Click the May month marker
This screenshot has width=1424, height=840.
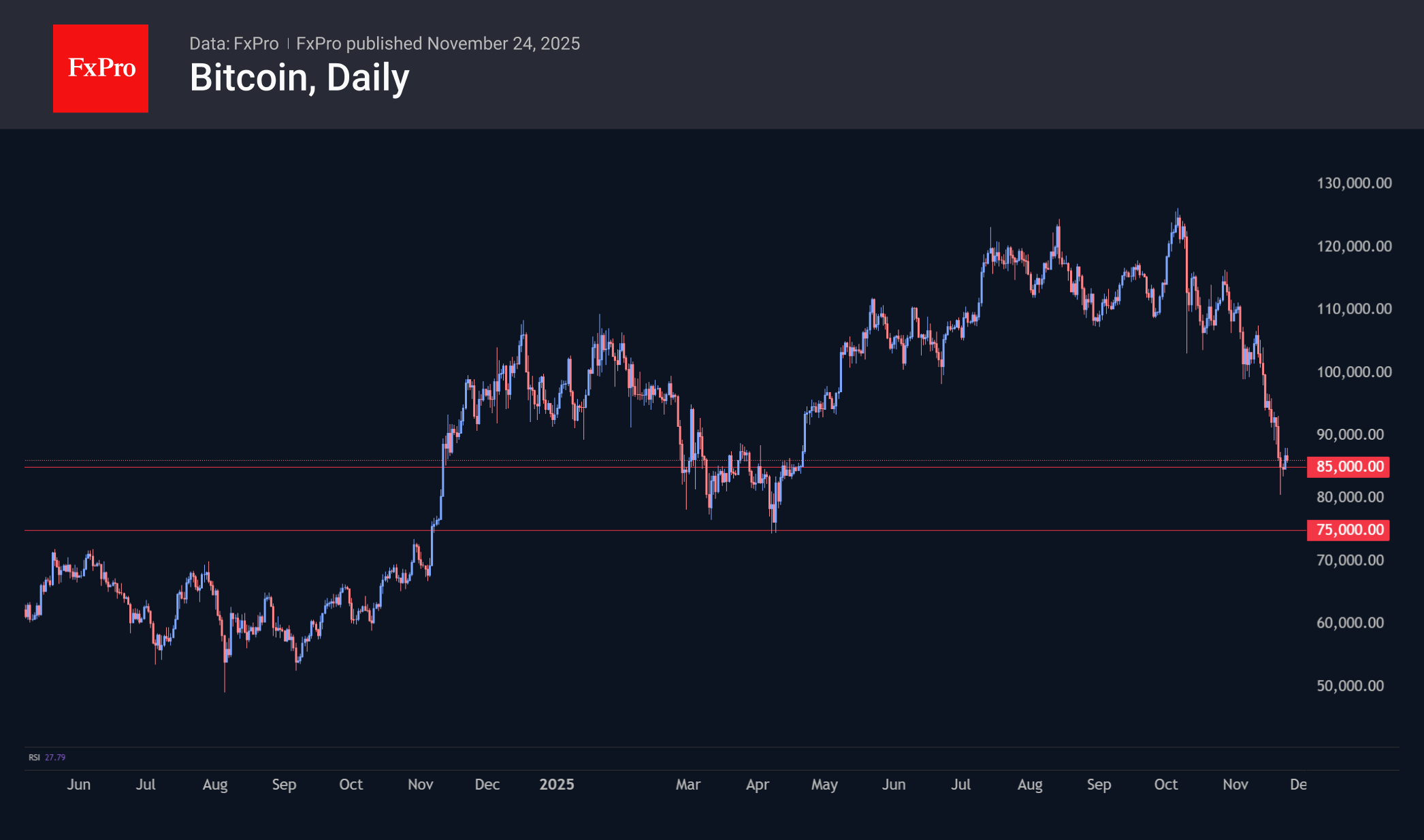(x=824, y=785)
